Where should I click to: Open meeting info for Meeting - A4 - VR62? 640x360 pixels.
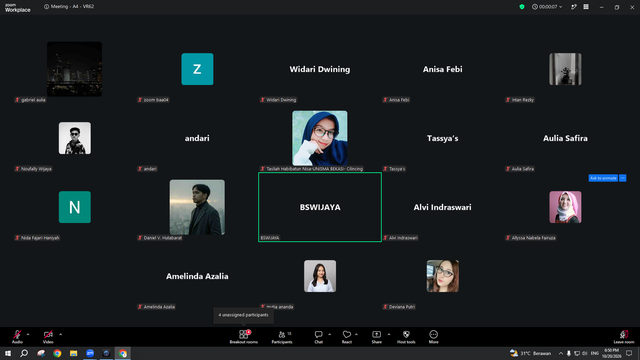tap(69, 7)
